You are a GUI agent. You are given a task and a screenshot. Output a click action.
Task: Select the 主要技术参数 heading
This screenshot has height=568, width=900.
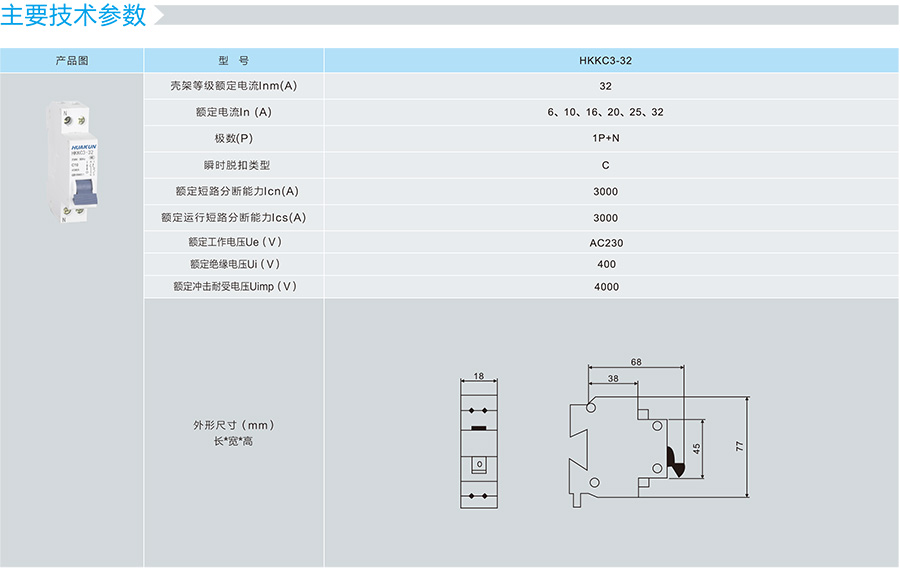(73, 15)
